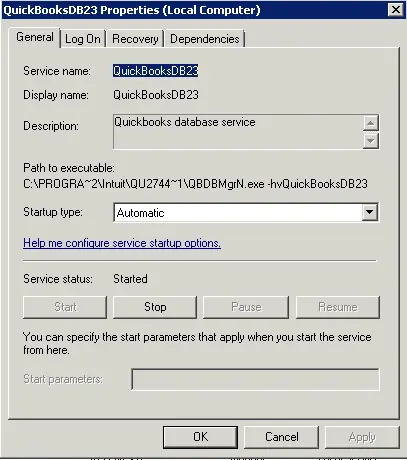Image resolution: width=407 pixels, height=460 pixels.
Task: Open Help me configure service startup options
Action: (122, 243)
